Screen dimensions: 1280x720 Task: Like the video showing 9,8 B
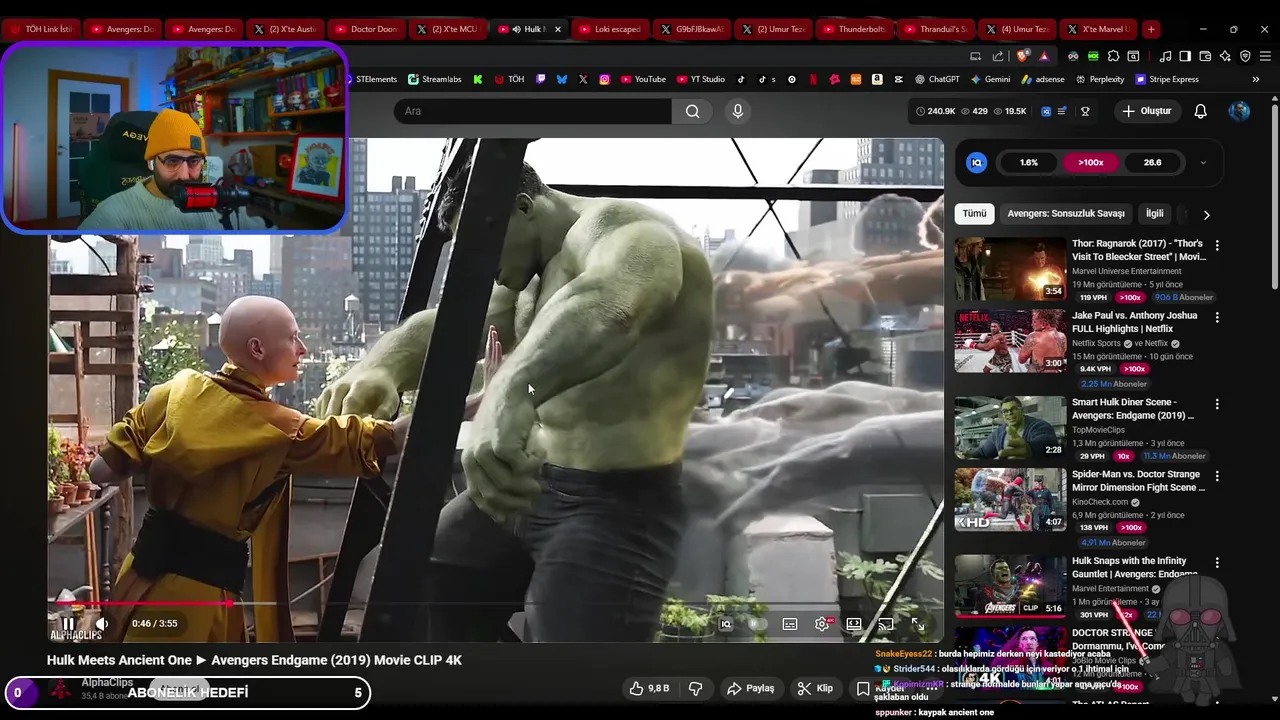point(648,688)
